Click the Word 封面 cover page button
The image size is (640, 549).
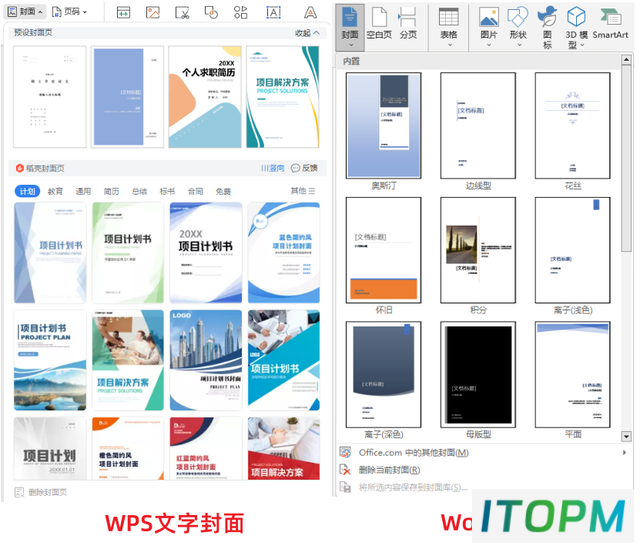pyautogui.click(x=350, y=27)
